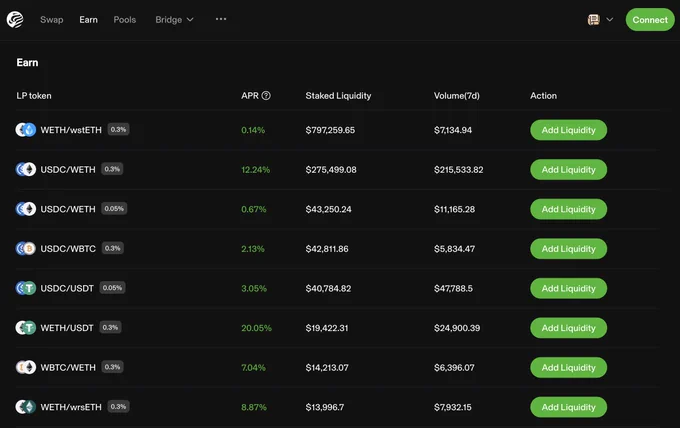Click the $7,134.94 volume value
The height and width of the screenshot is (428, 680).
point(453,130)
